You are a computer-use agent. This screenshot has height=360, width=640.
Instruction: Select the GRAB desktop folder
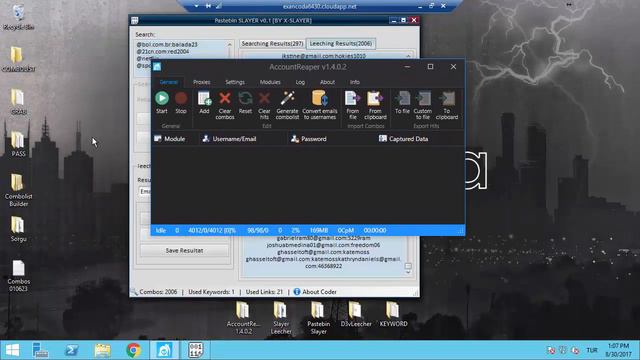point(18,102)
